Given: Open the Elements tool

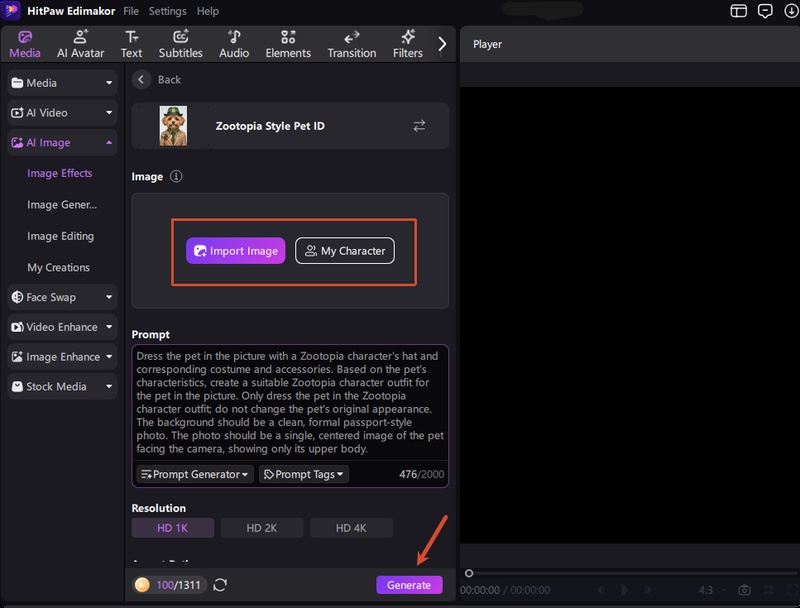Looking at the screenshot, I should [288, 44].
